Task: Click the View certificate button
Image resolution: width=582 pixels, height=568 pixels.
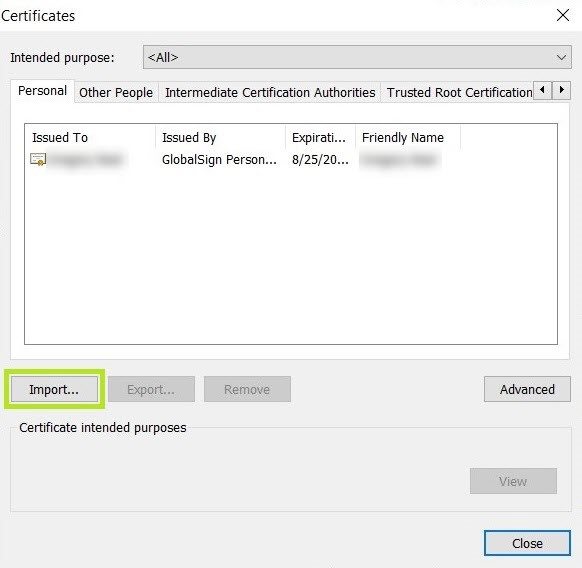Action: pyautogui.click(x=513, y=481)
